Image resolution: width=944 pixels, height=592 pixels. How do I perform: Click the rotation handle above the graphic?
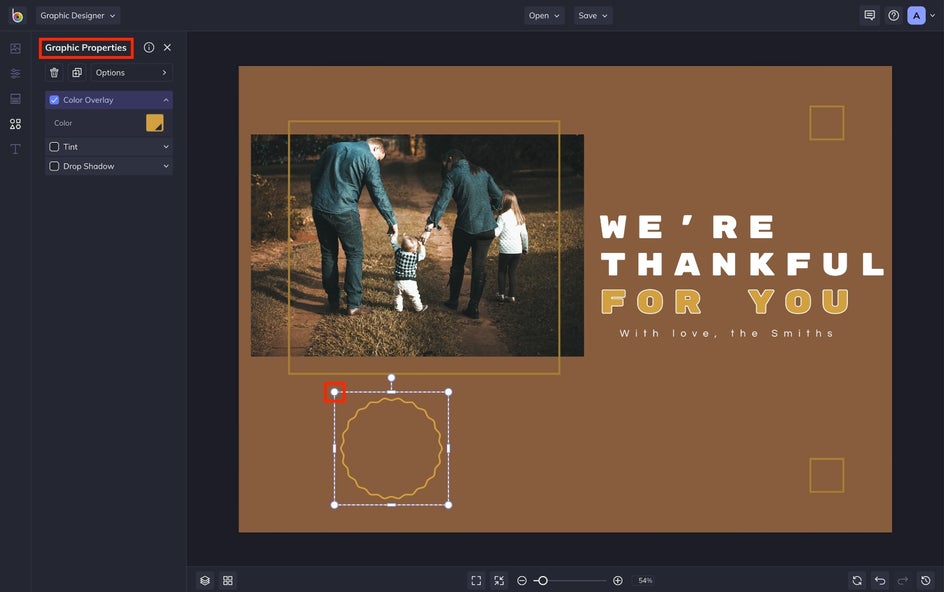coord(391,378)
